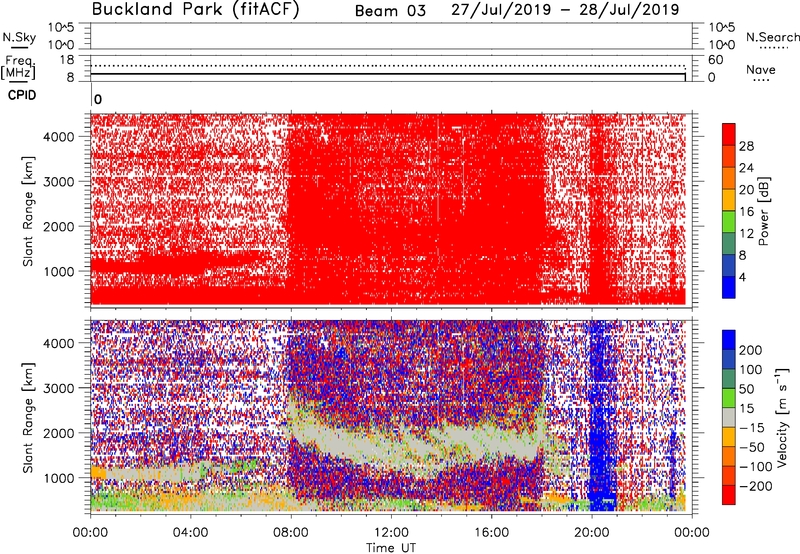This screenshot has width=800, height=554.
Task: Click the Buckland Park (fitACF) title
Action: (x=195, y=10)
